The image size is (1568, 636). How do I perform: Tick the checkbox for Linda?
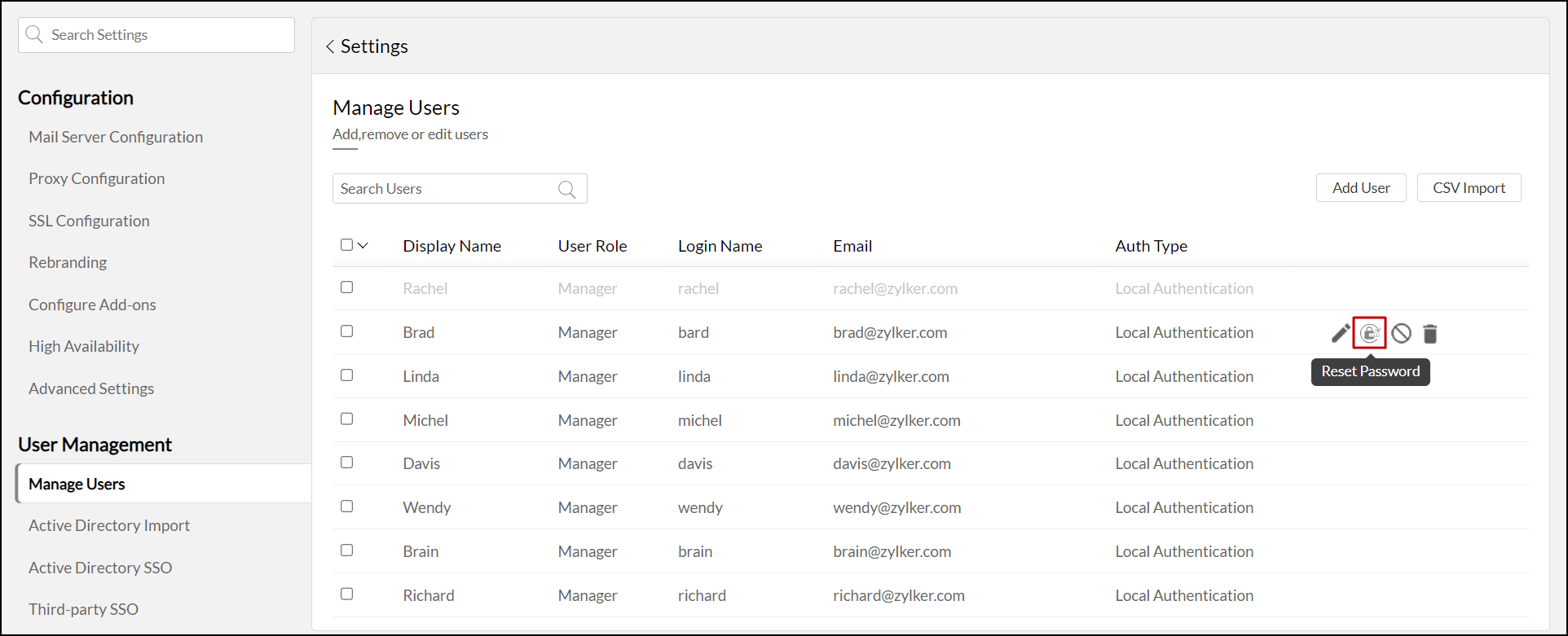point(347,375)
